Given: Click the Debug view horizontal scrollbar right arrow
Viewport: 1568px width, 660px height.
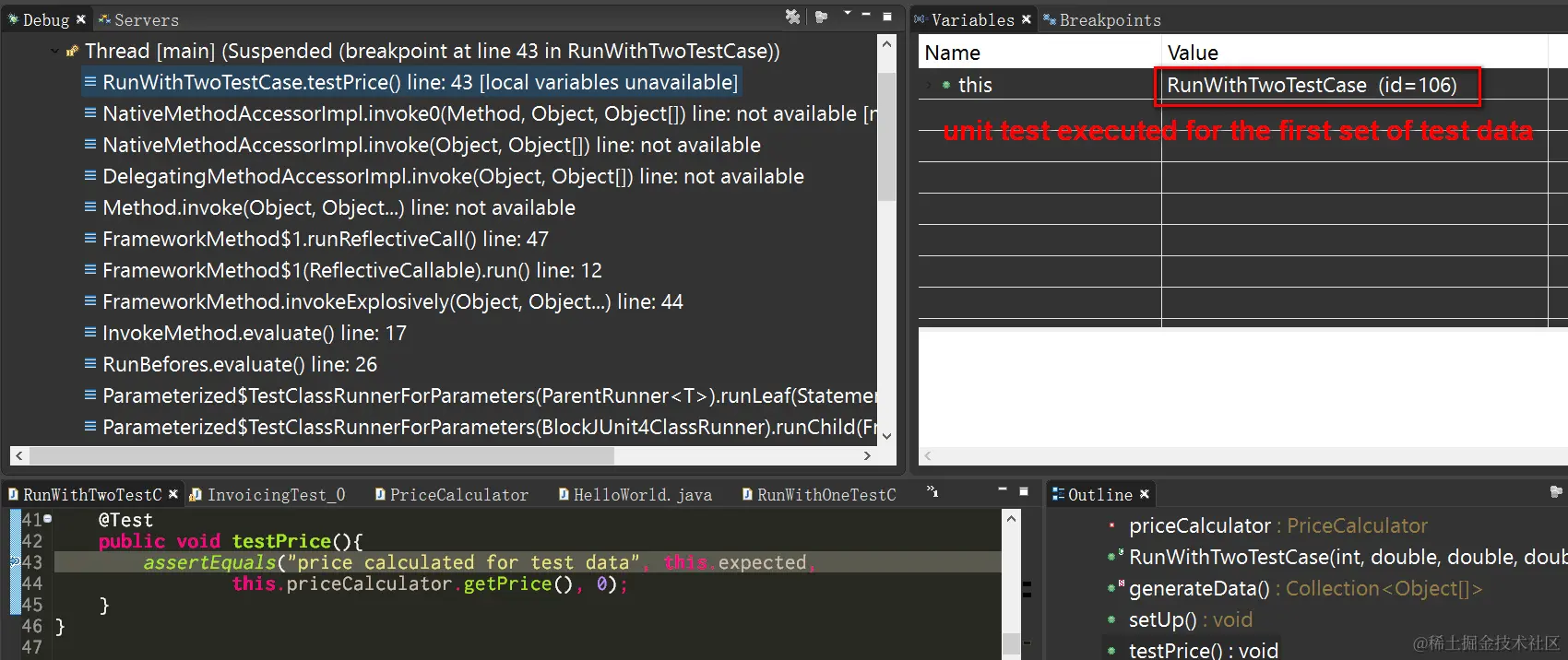Looking at the screenshot, I should 867,455.
